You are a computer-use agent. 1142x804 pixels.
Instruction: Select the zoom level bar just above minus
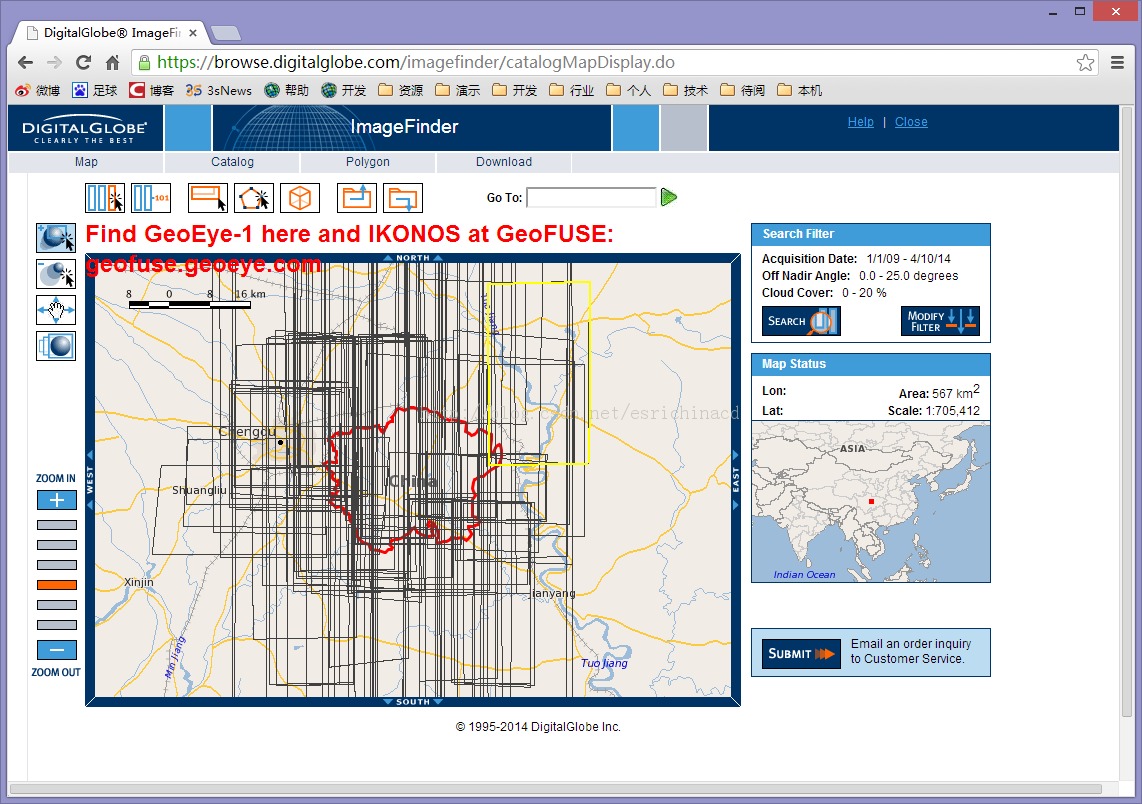(57, 625)
